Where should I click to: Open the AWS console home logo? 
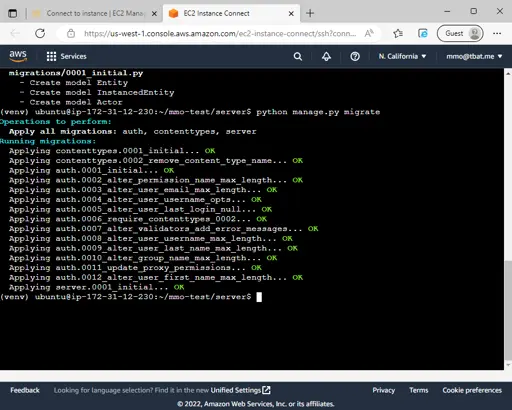point(18,56)
